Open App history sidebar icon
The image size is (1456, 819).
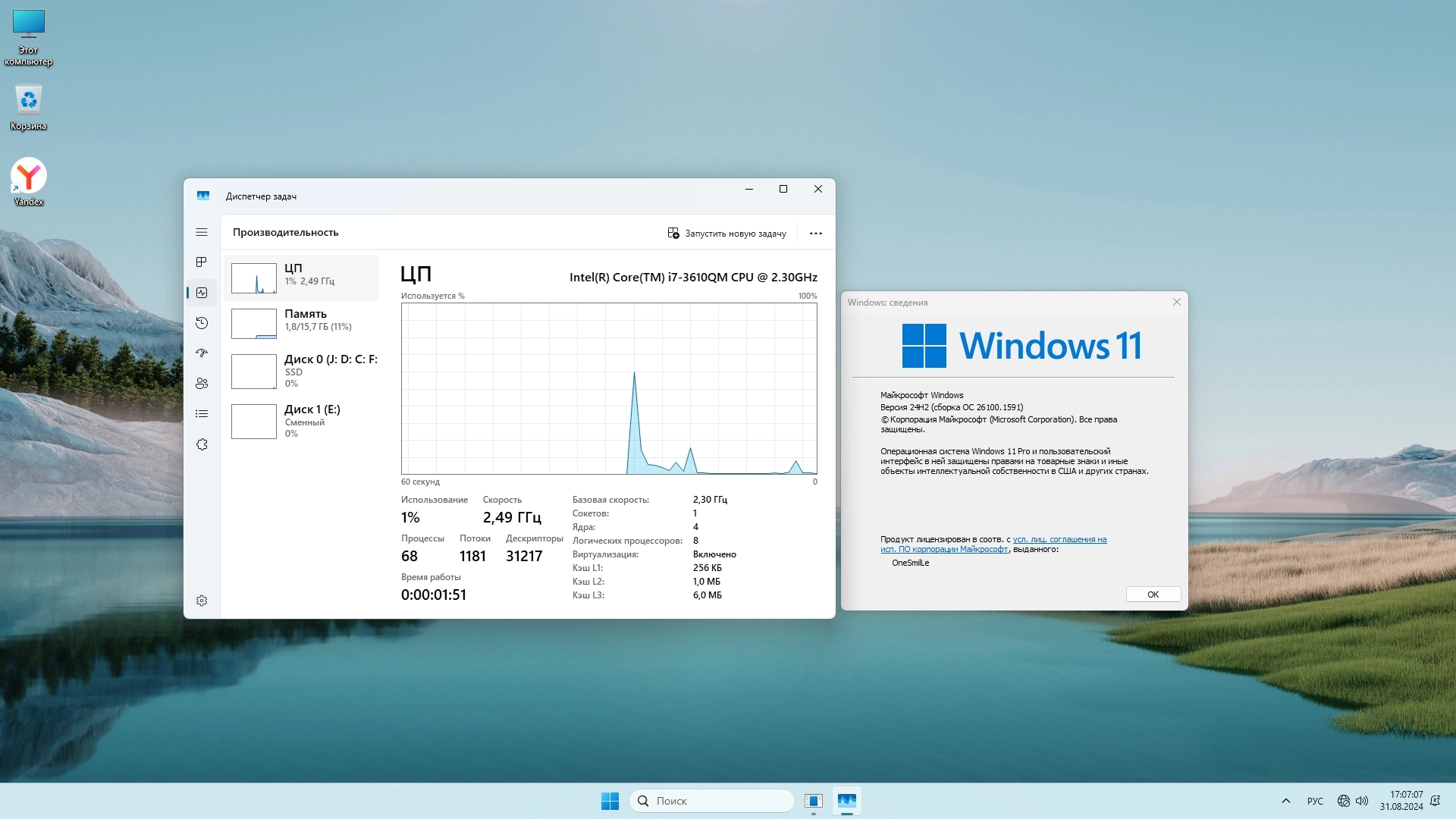point(202,323)
